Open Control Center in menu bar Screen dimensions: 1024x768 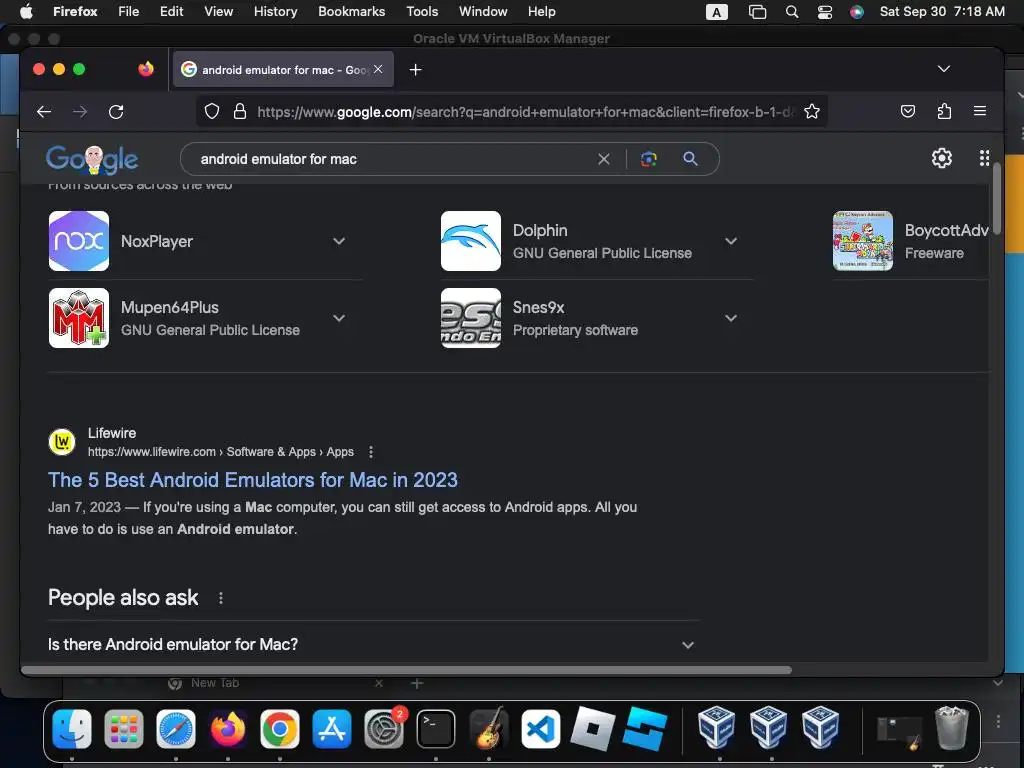(825, 11)
